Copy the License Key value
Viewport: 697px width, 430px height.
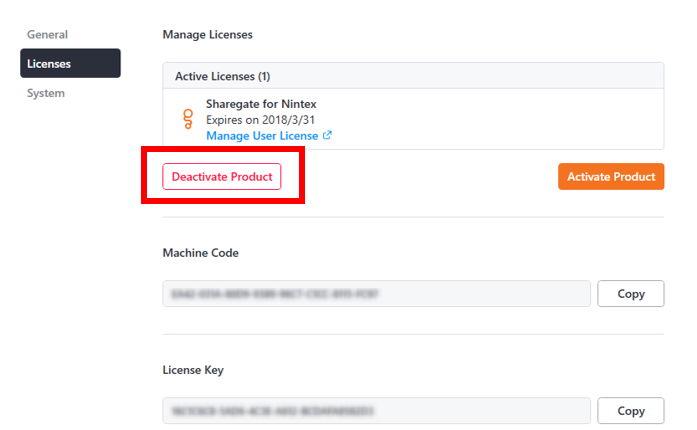point(630,410)
